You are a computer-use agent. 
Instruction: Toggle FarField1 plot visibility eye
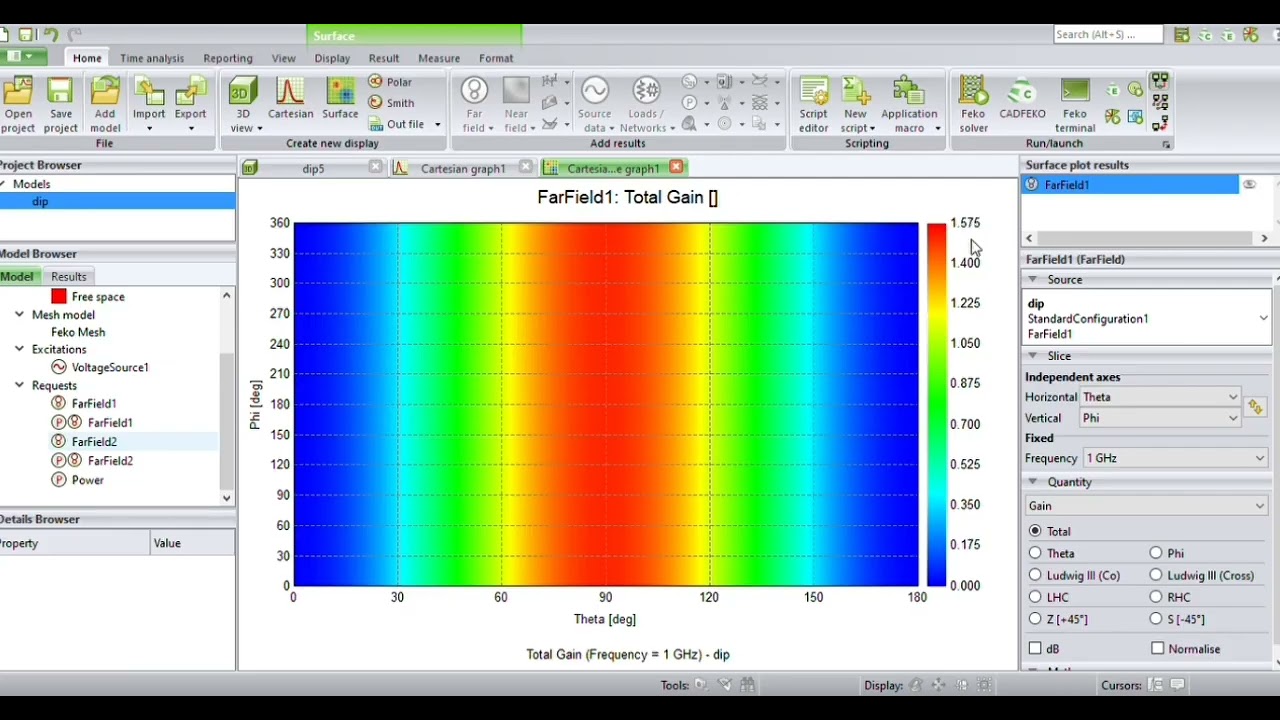click(x=1249, y=184)
